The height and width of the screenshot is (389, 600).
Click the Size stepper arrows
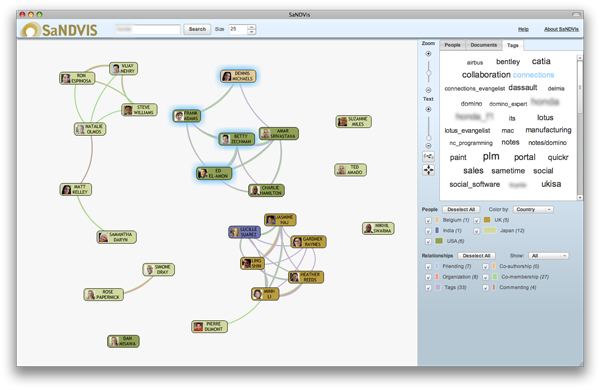tap(251, 29)
